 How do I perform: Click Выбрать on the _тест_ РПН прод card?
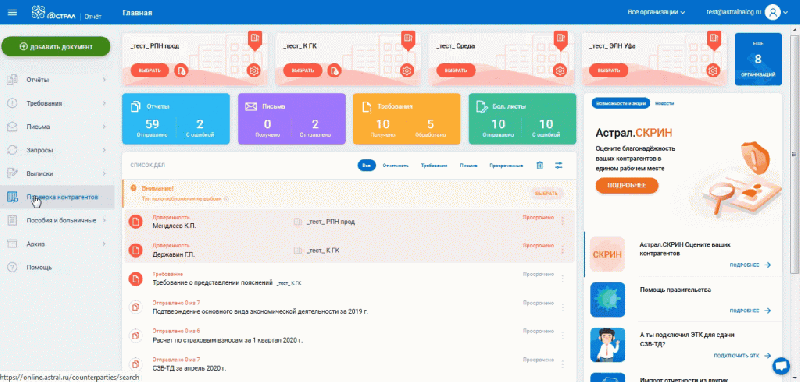pyautogui.click(x=150, y=70)
